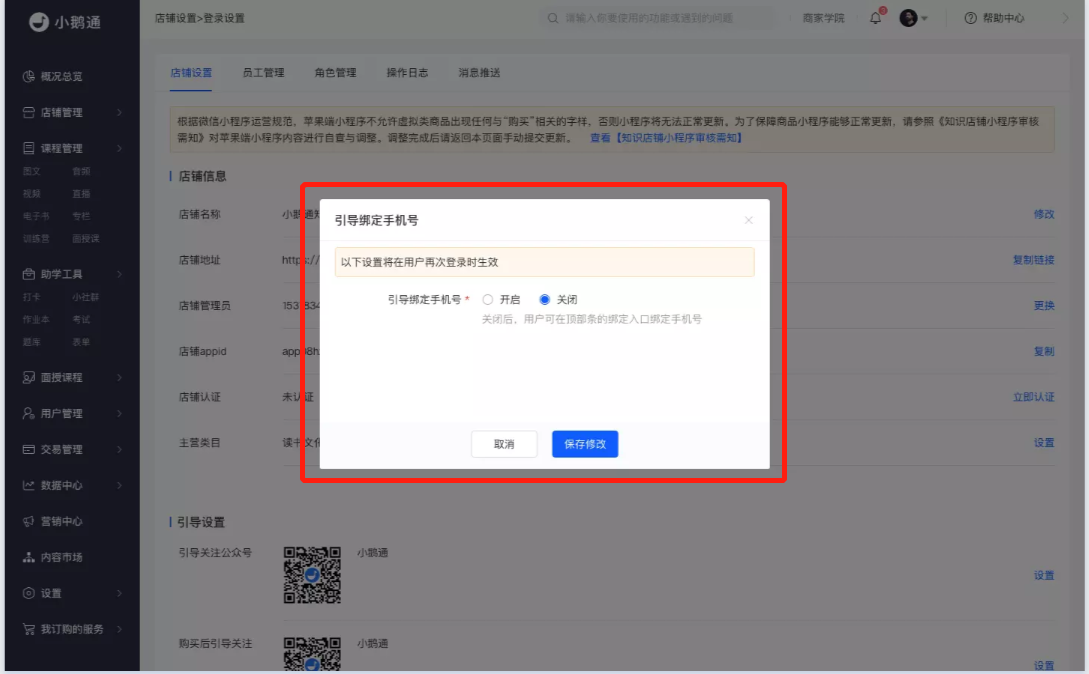
Task: Expand 设置 submenu chevron
Action: [119, 593]
